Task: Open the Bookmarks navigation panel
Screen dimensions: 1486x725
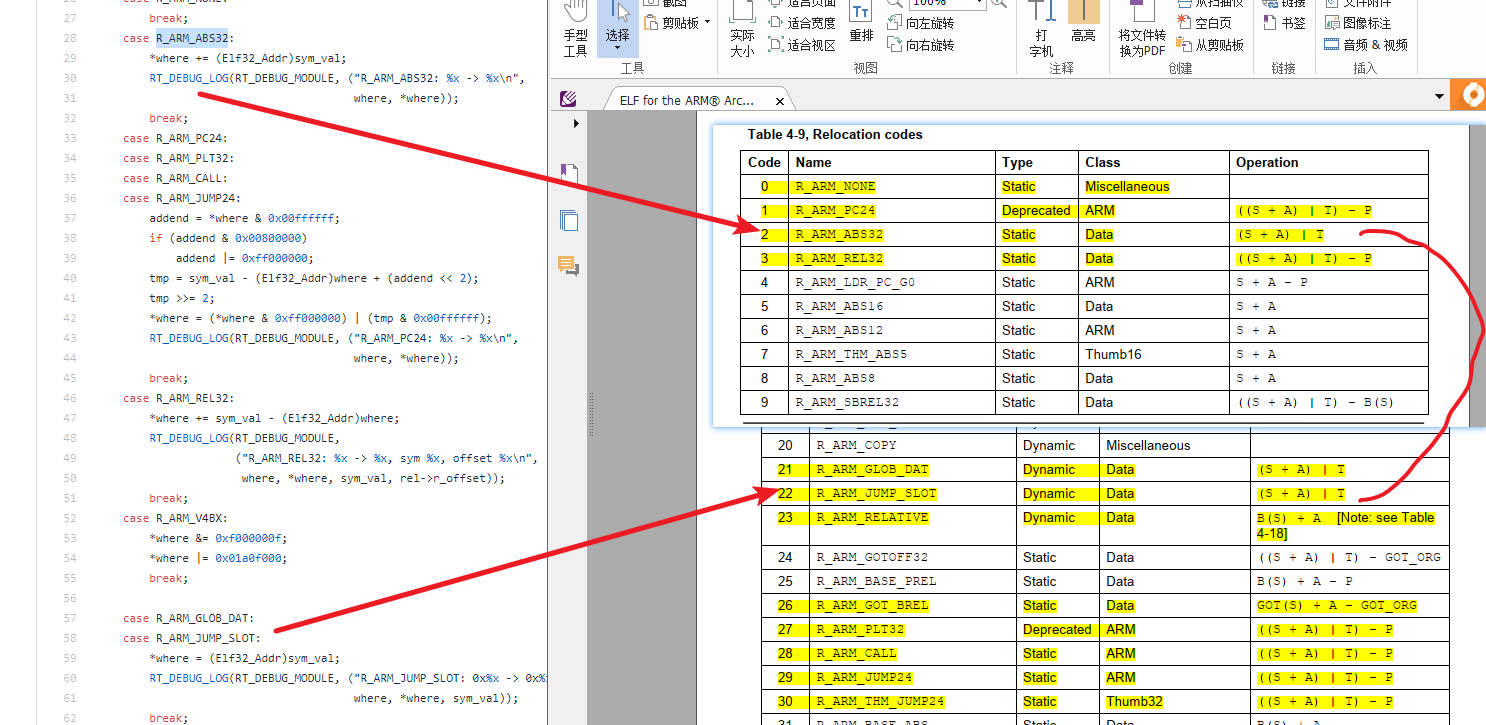Action: tap(569, 174)
